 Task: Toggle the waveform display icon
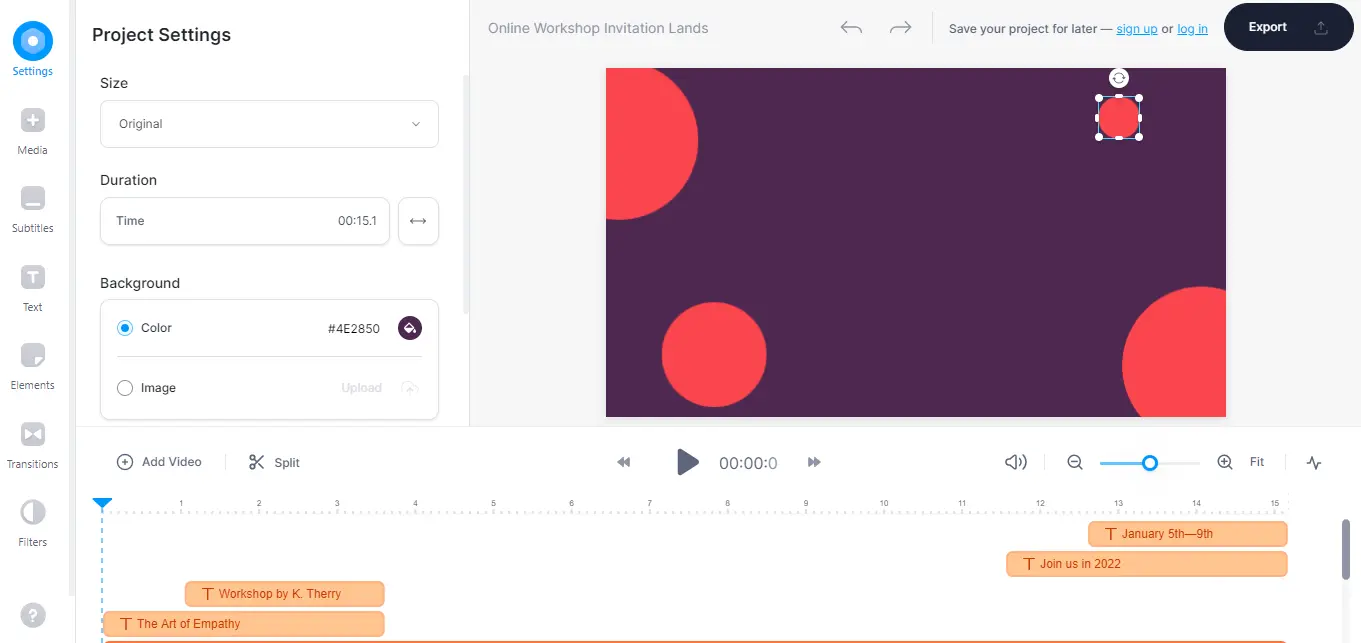pos(1314,462)
